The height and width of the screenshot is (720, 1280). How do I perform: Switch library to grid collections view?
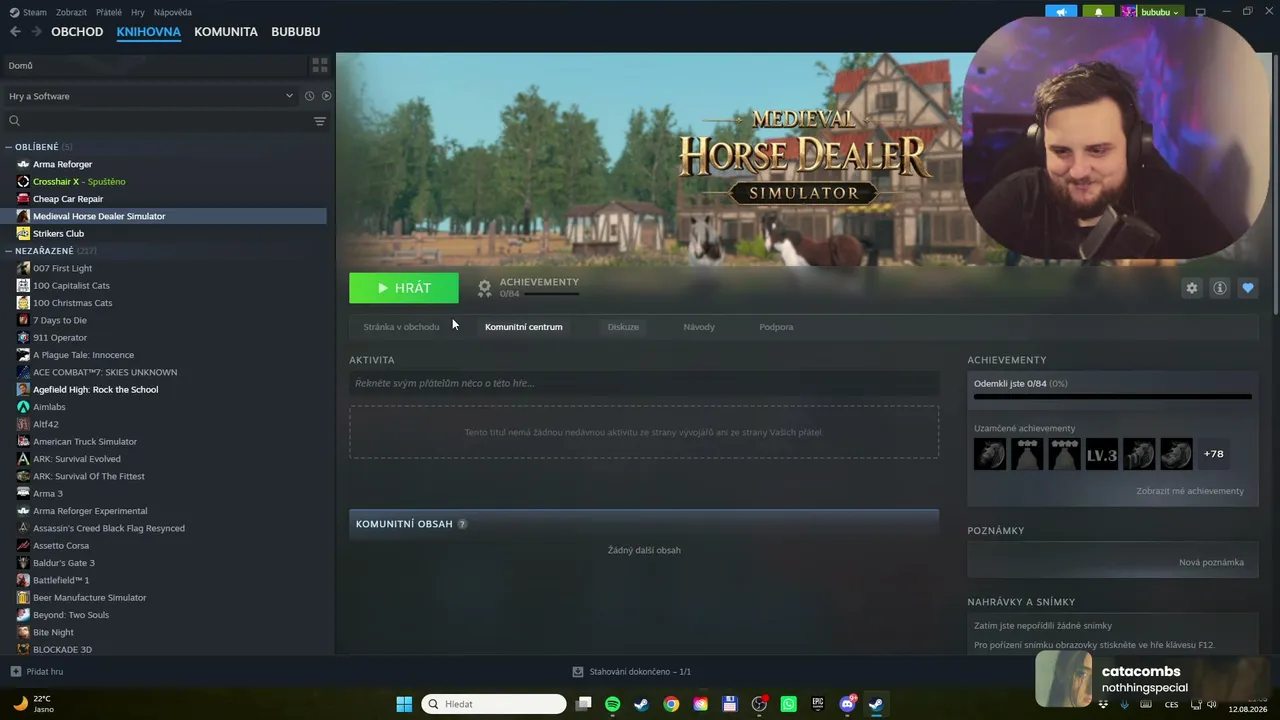(x=320, y=65)
